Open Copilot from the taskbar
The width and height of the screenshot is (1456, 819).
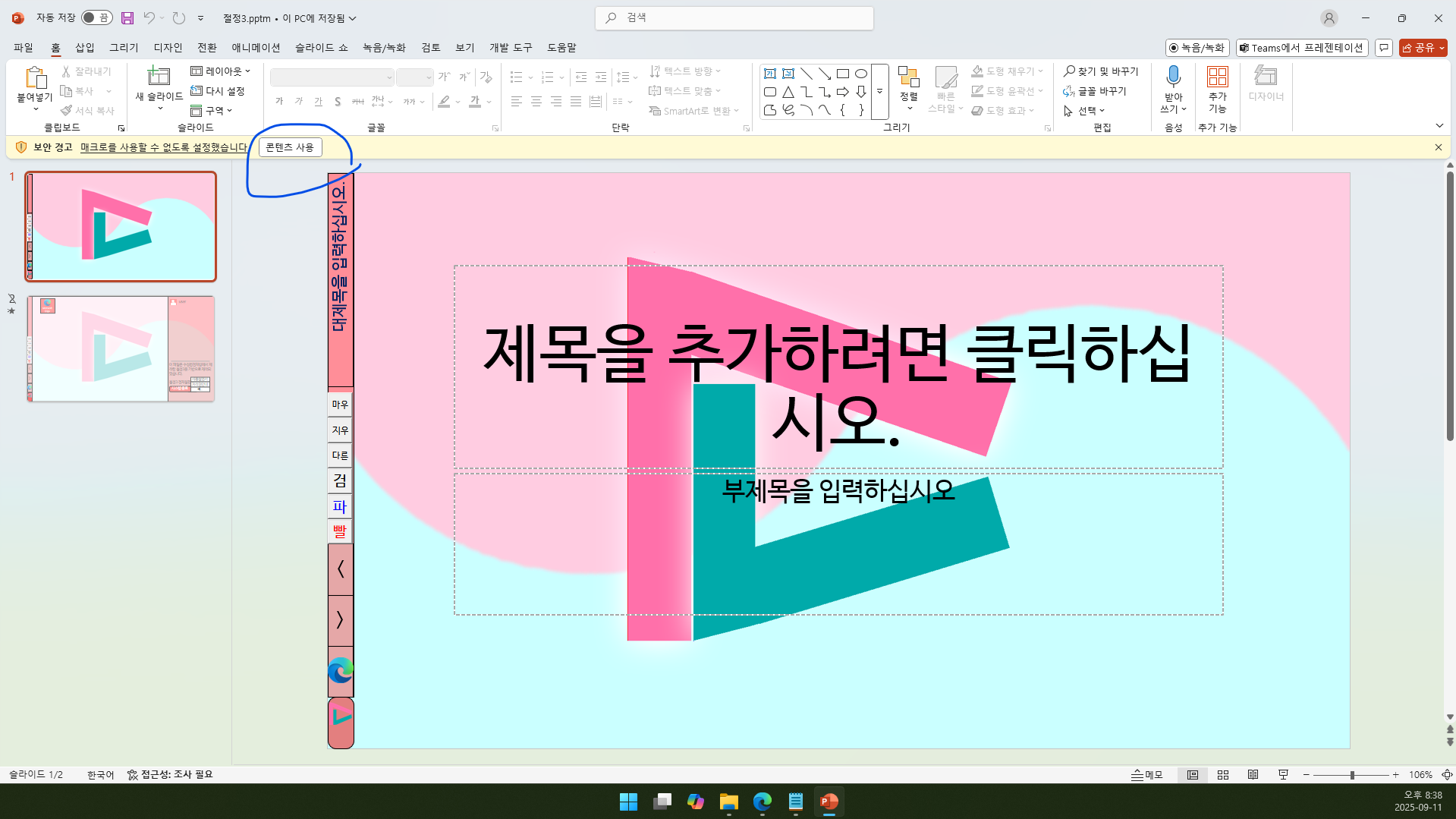point(696,802)
